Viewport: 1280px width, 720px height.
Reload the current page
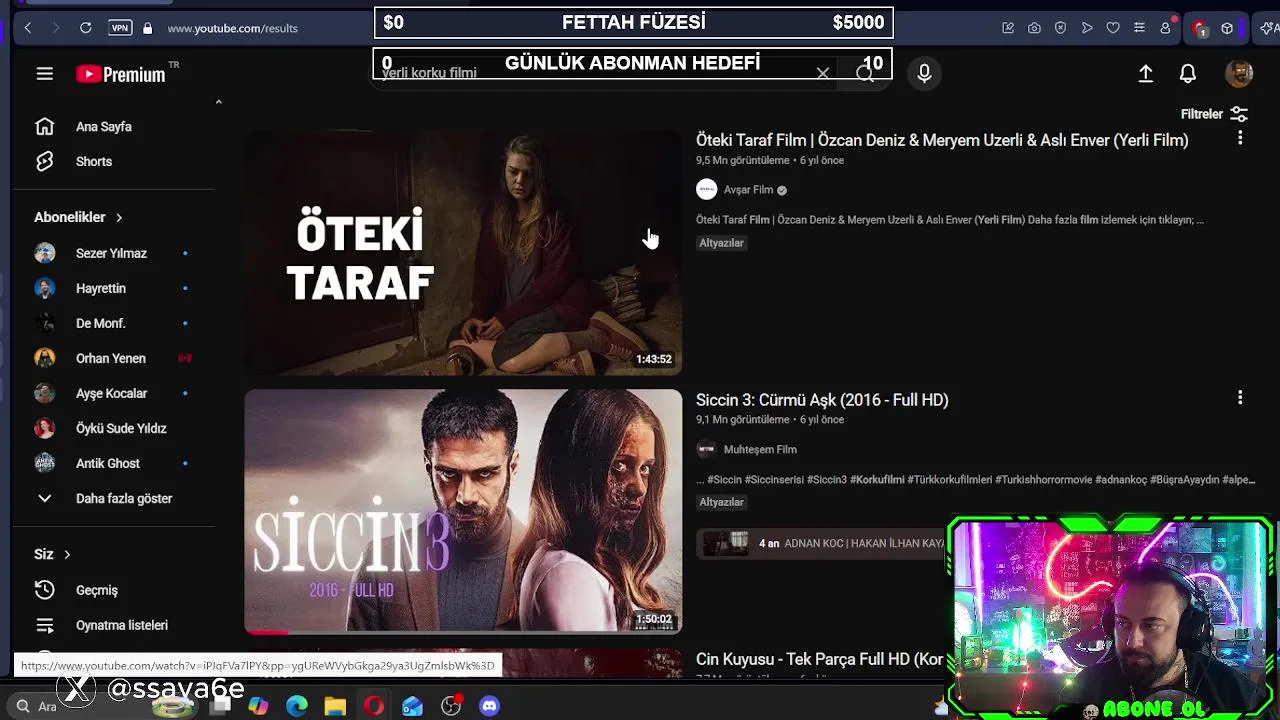point(86,28)
